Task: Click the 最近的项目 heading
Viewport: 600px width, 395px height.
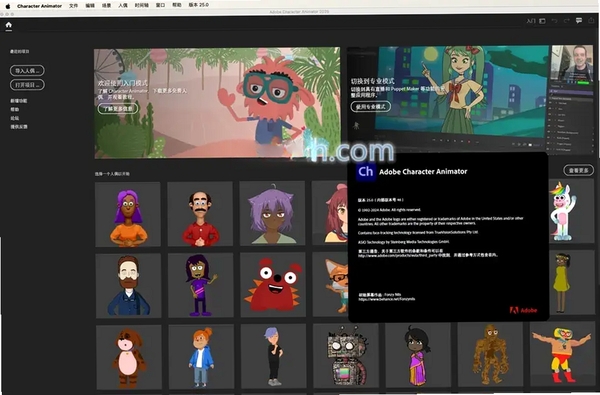Action: (x=20, y=51)
